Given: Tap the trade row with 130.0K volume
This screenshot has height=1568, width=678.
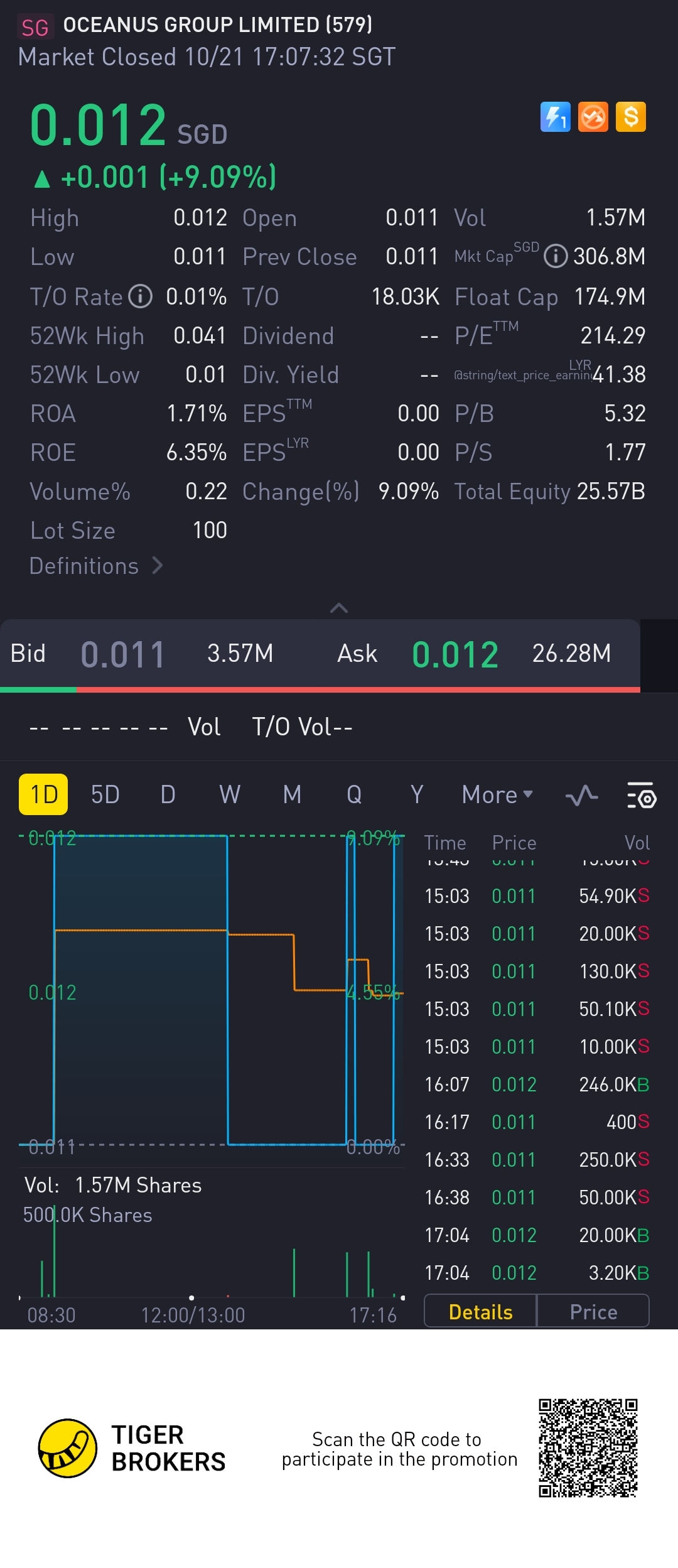Looking at the screenshot, I should point(537,971).
